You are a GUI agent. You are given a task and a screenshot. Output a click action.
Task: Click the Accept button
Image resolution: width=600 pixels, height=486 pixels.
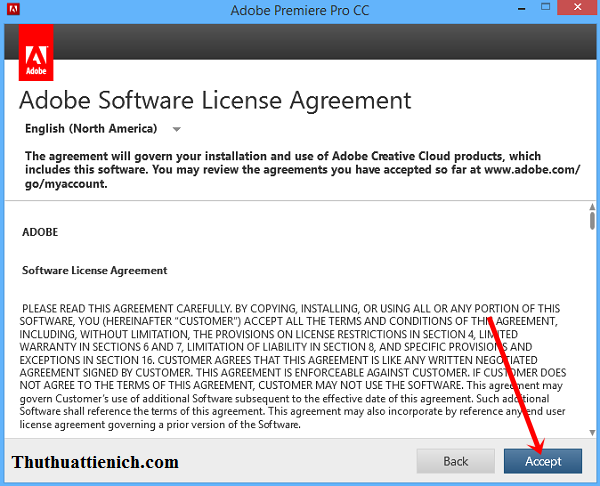pos(543,461)
